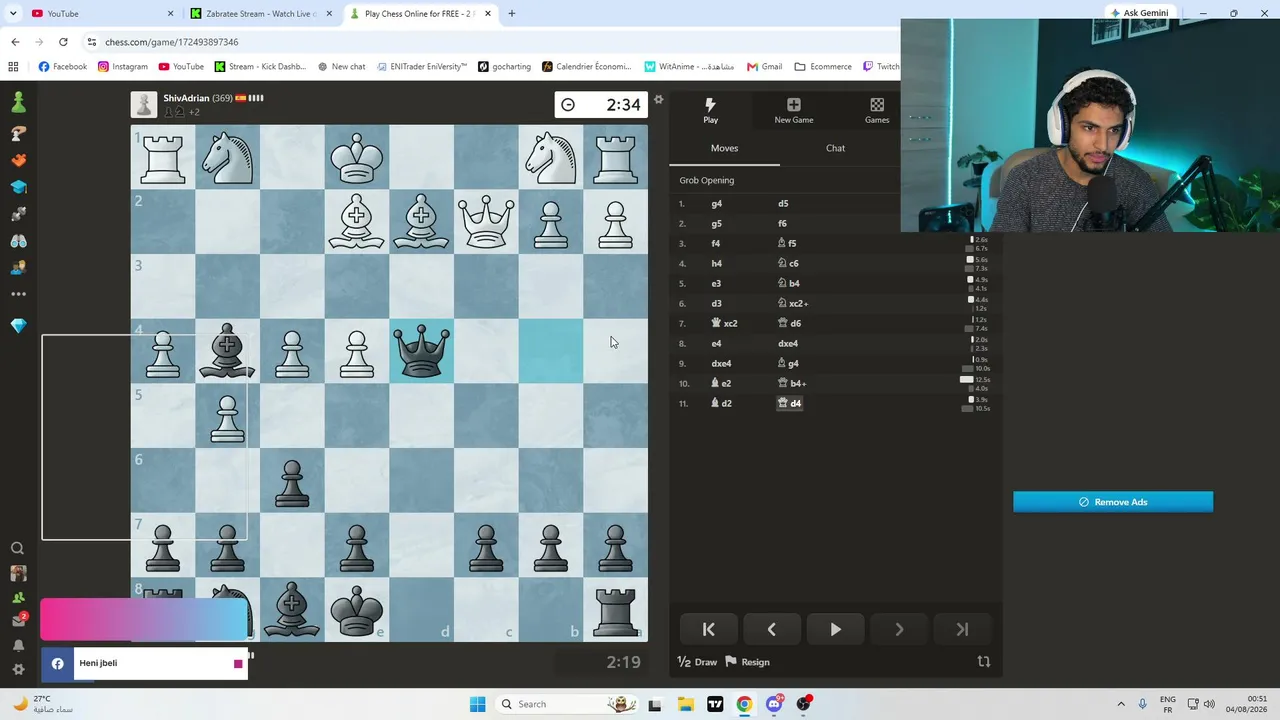Open the Windows Start menu
The width and height of the screenshot is (1280, 720).
coord(477,704)
